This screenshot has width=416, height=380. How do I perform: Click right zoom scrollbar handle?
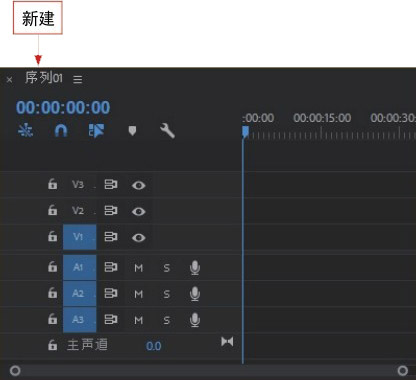click(403, 370)
